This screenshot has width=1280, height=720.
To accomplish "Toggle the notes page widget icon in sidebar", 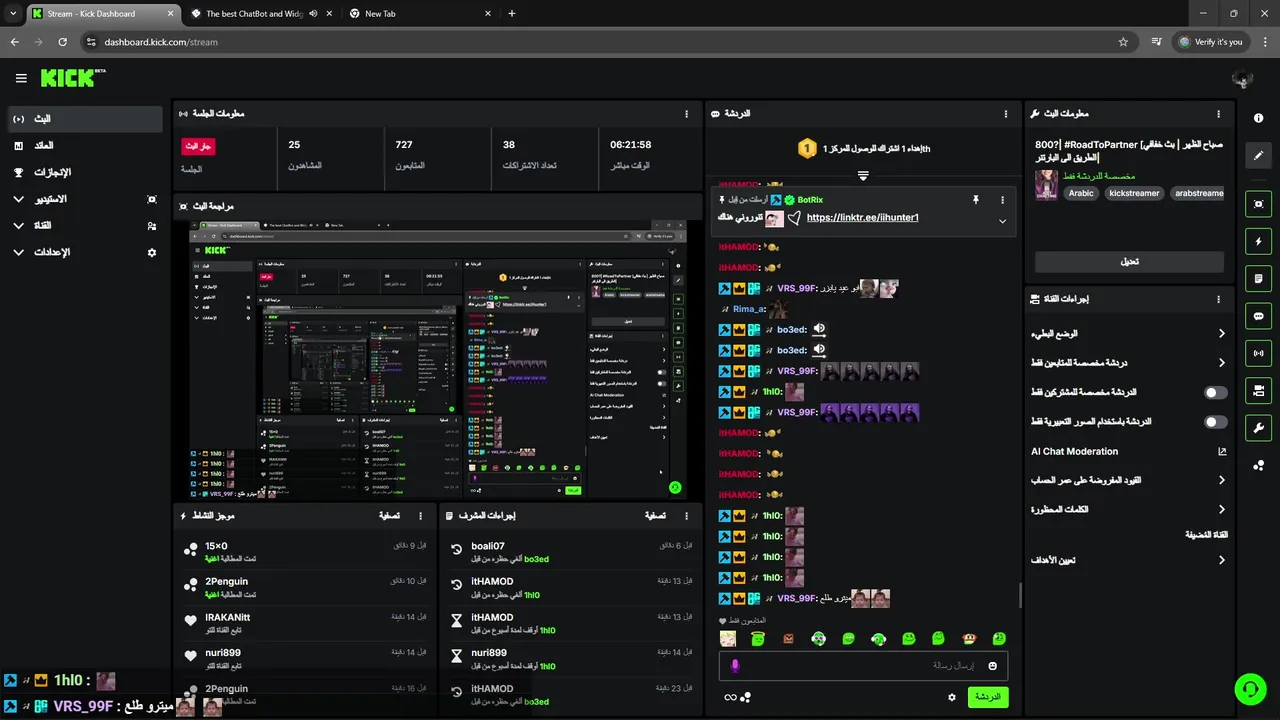I will (1258, 278).
